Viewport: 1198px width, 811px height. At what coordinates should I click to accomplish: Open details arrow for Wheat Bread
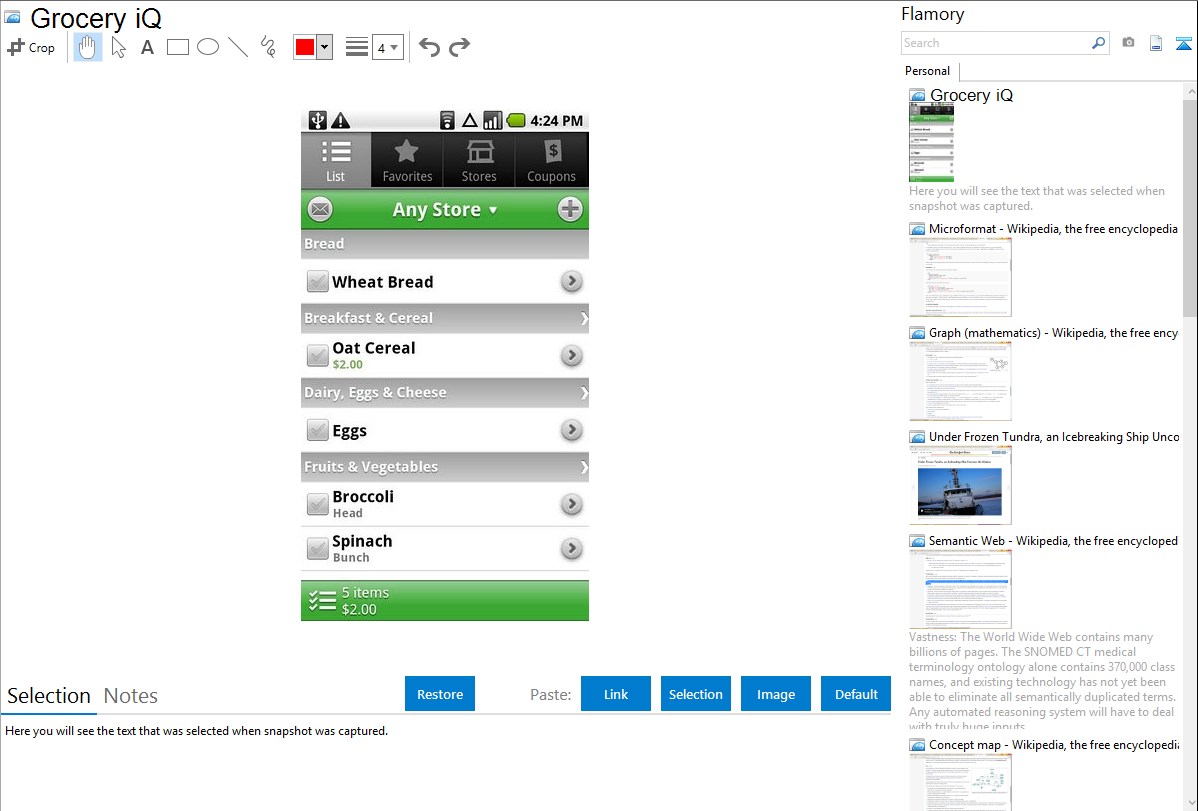[571, 281]
